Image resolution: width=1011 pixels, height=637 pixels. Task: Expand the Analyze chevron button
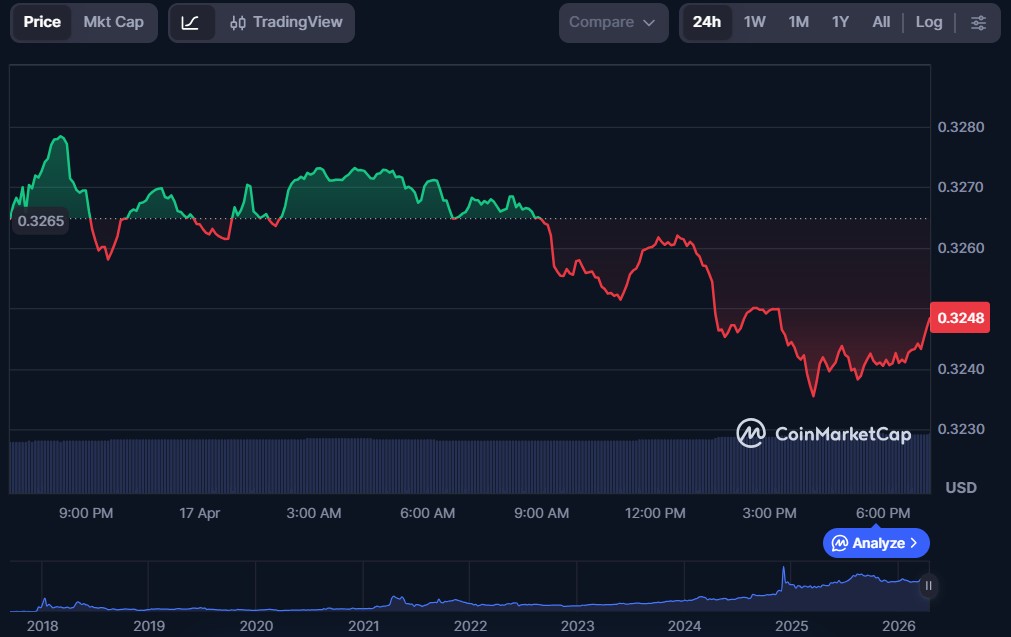(876, 543)
